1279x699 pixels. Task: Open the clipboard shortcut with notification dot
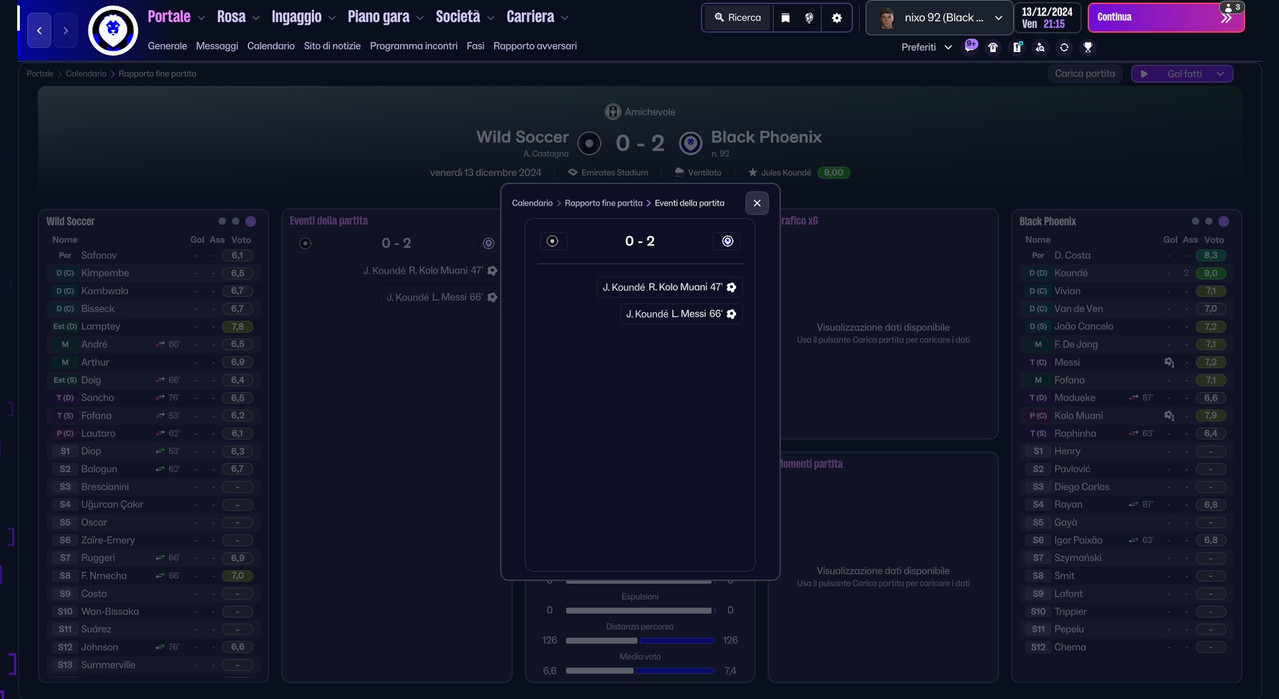point(1017,47)
